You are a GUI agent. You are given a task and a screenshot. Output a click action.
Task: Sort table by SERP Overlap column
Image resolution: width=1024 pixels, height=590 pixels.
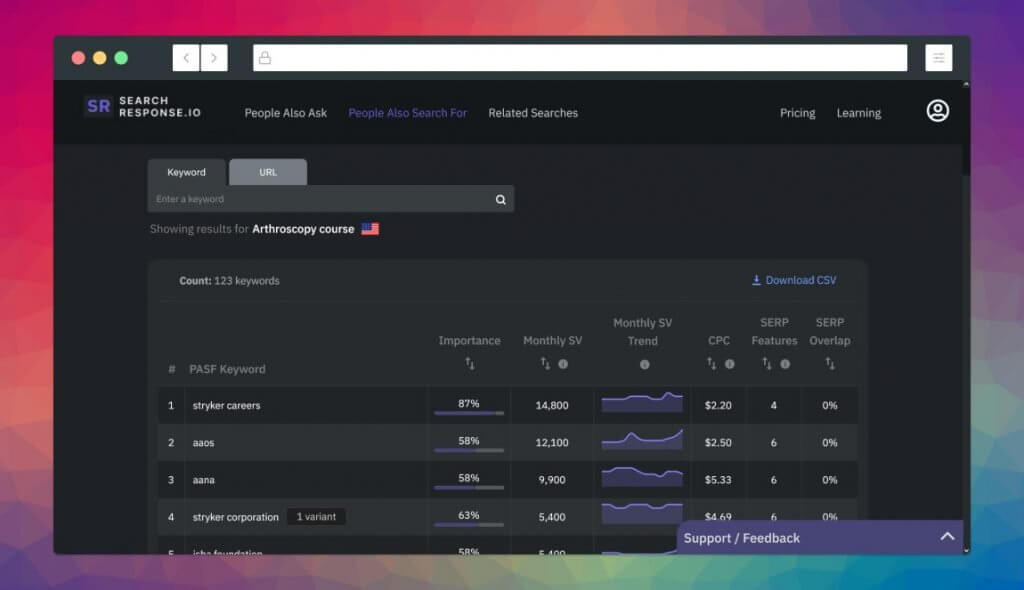tap(830, 363)
